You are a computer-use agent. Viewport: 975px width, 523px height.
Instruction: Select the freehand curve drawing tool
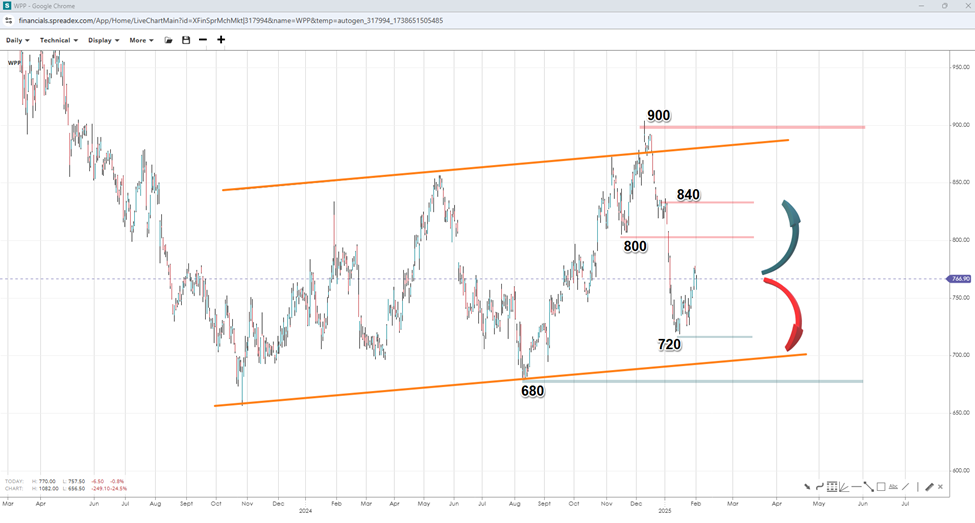click(x=819, y=487)
